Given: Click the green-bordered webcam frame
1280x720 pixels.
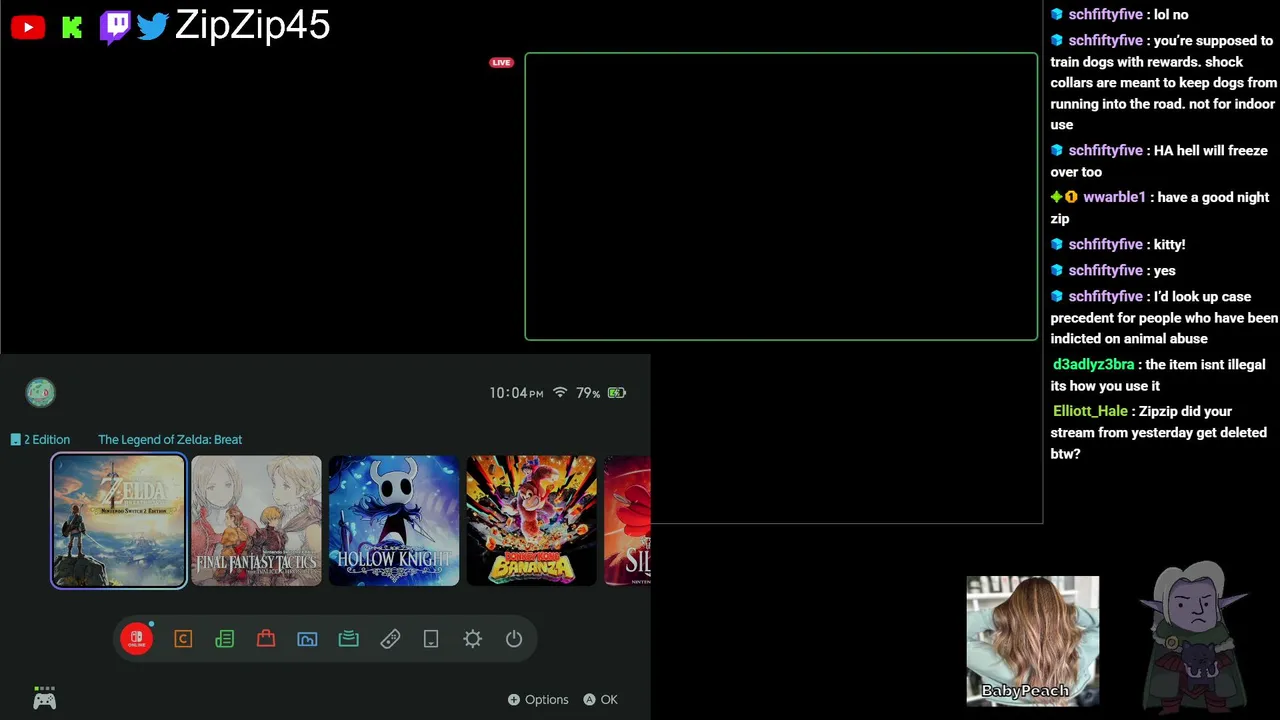Looking at the screenshot, I should pos(781,197).
